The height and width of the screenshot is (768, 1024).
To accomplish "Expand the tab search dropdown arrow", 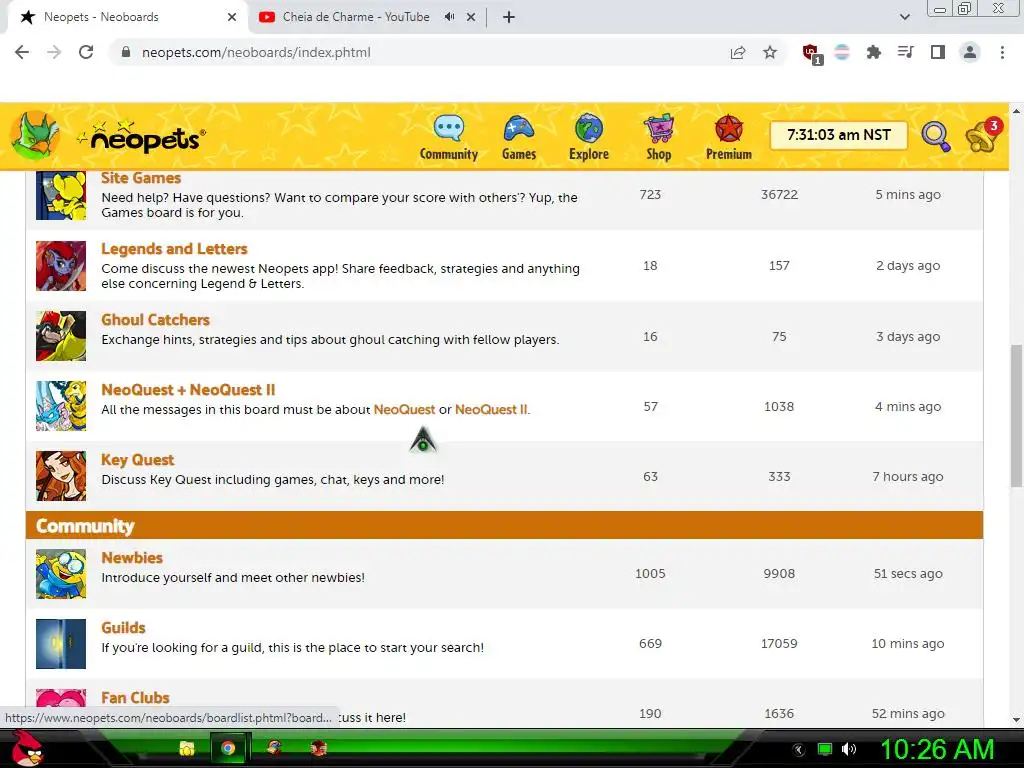I will pos(904,17).
